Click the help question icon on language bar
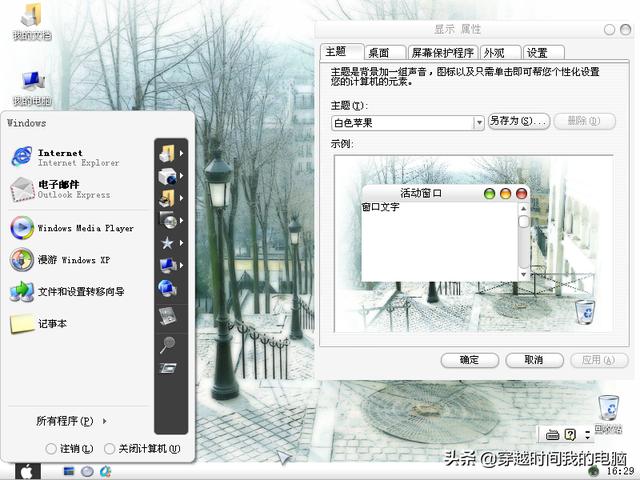Image resolution: width=640 pixels, height=480 pixels. (x=570, y=434)
